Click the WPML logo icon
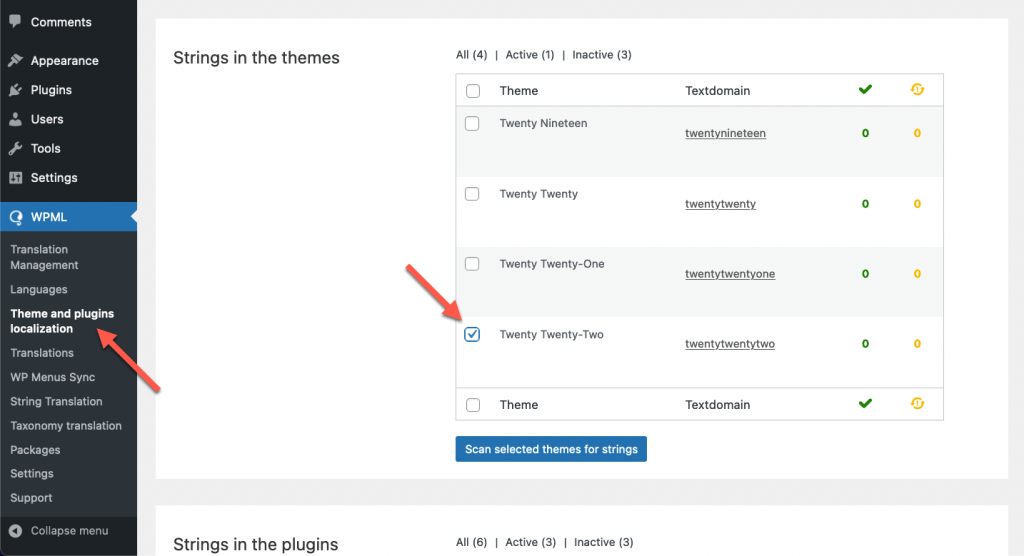The image size is (1024, 556). tap(16, 216)
